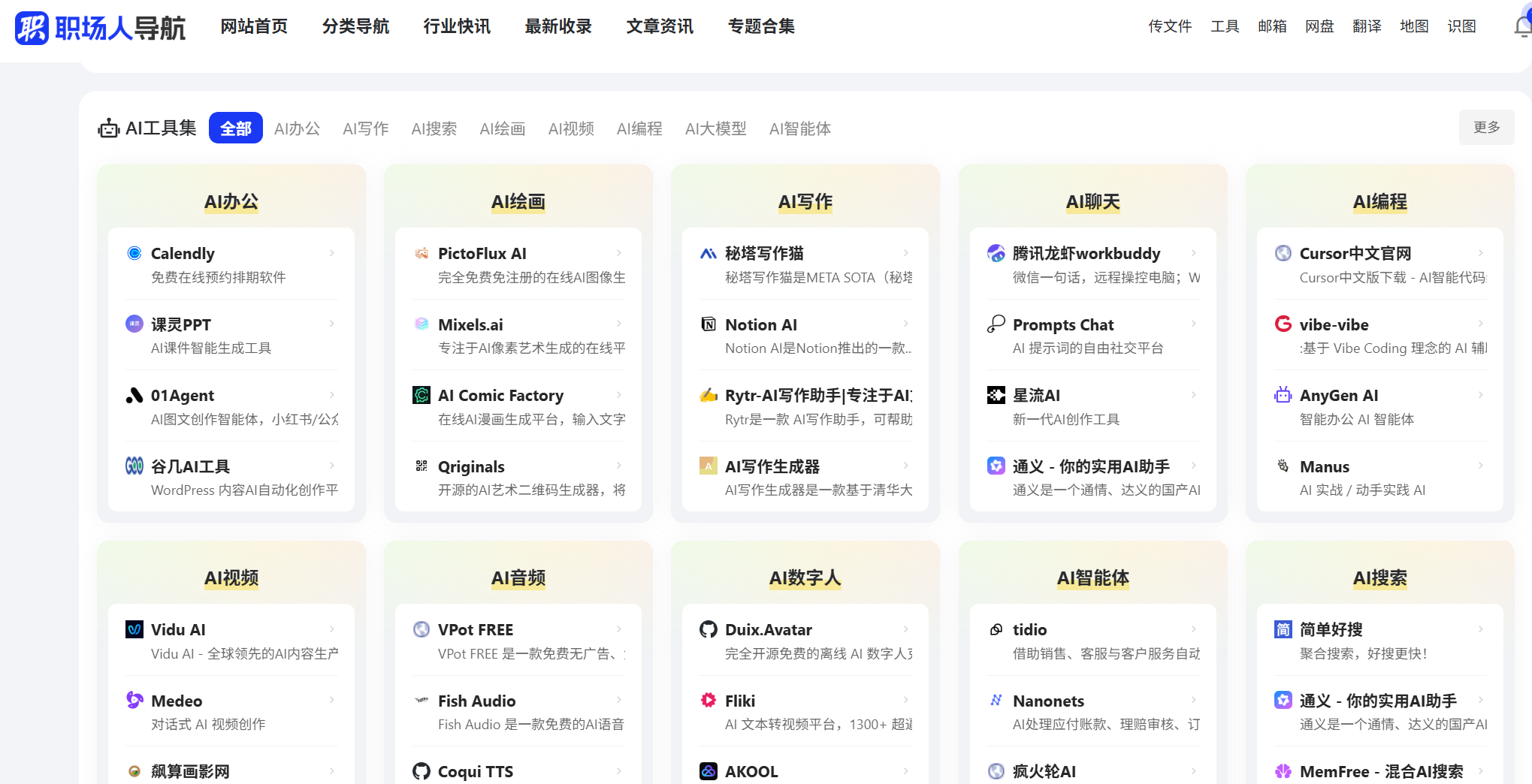Open the 邮箱 link
Screen dimensions: 1532x784
click(1272, 26)
